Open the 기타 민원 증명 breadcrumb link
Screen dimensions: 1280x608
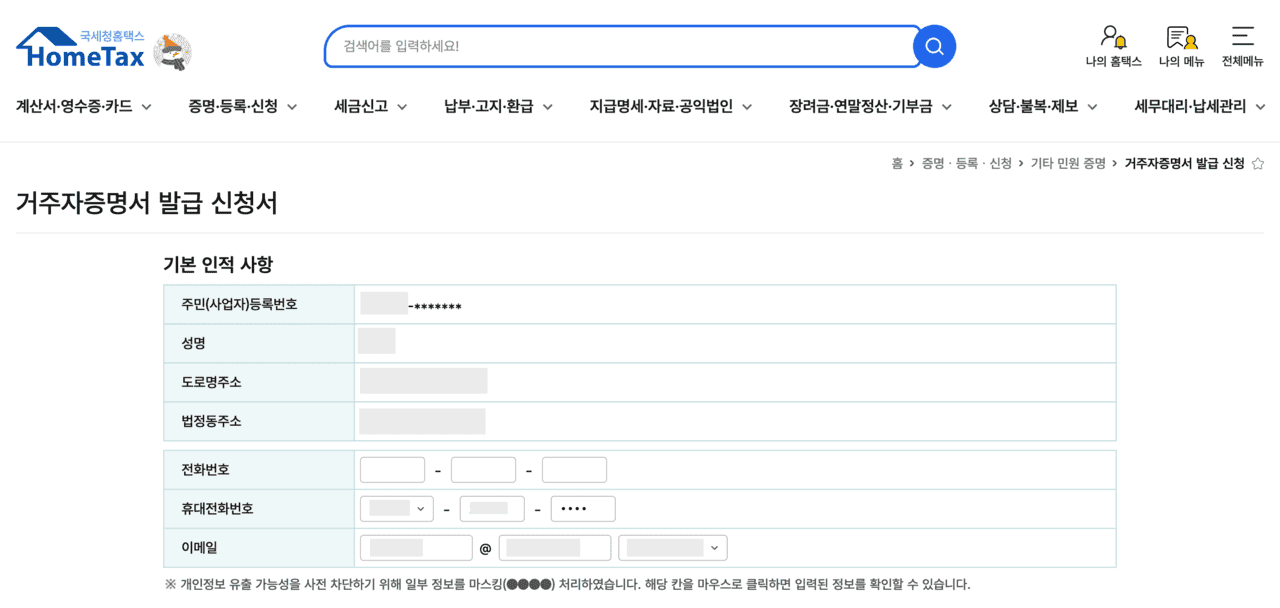(1068, 164)
